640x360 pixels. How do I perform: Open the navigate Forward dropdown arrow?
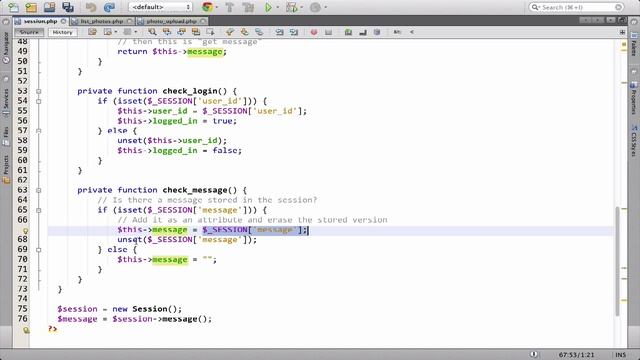tap(136, 32)
